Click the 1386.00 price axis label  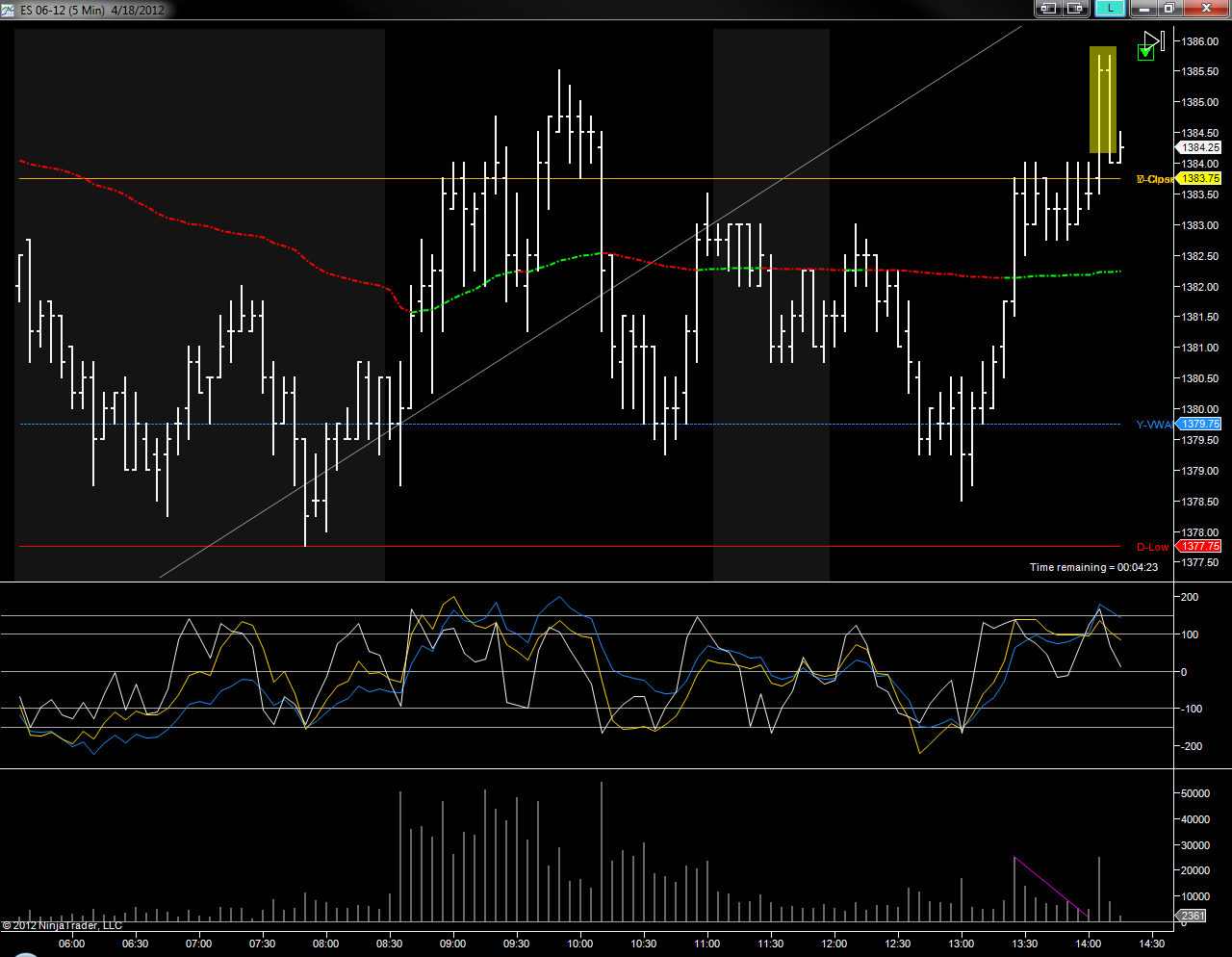click(x=1200, y=40)
